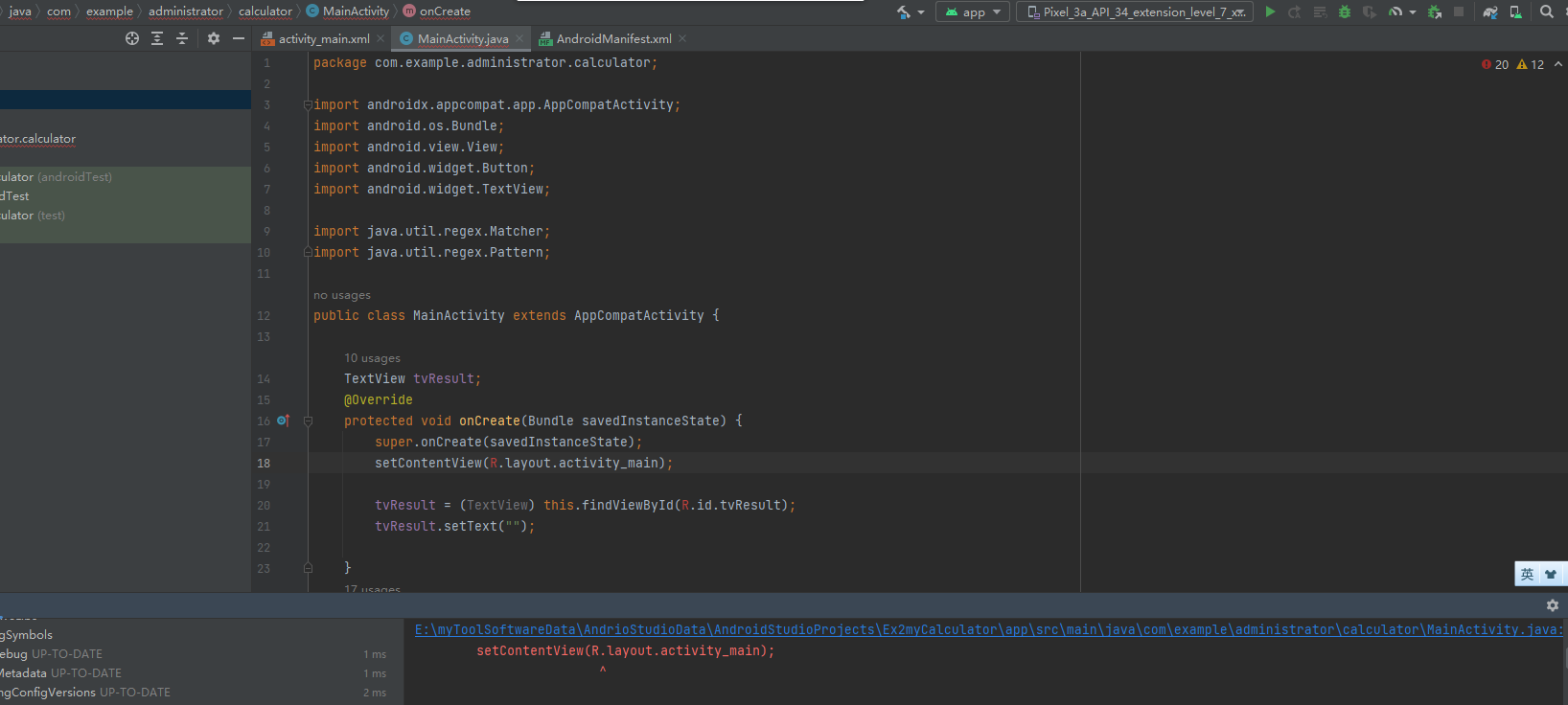Click the input method shirt skin icon
The width and height of the screenshot is (1568, 705).
click(x=1551, y=575)
